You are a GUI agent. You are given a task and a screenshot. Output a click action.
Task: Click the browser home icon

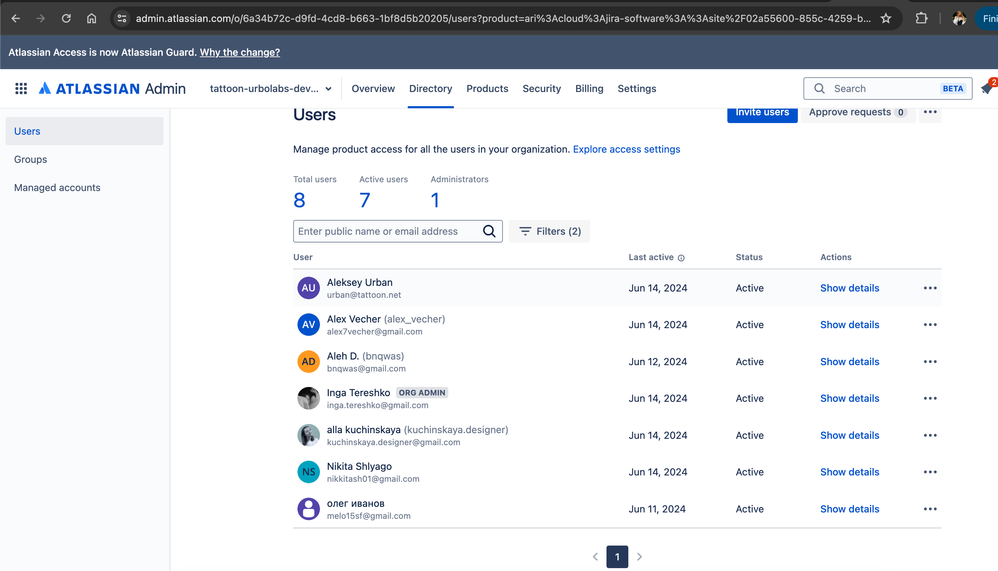tap(92, 18)
